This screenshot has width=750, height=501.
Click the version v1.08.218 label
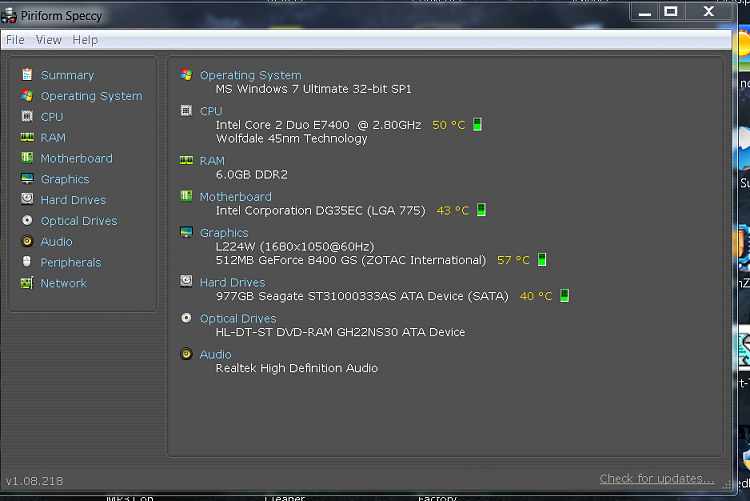(x=34, y=481)
